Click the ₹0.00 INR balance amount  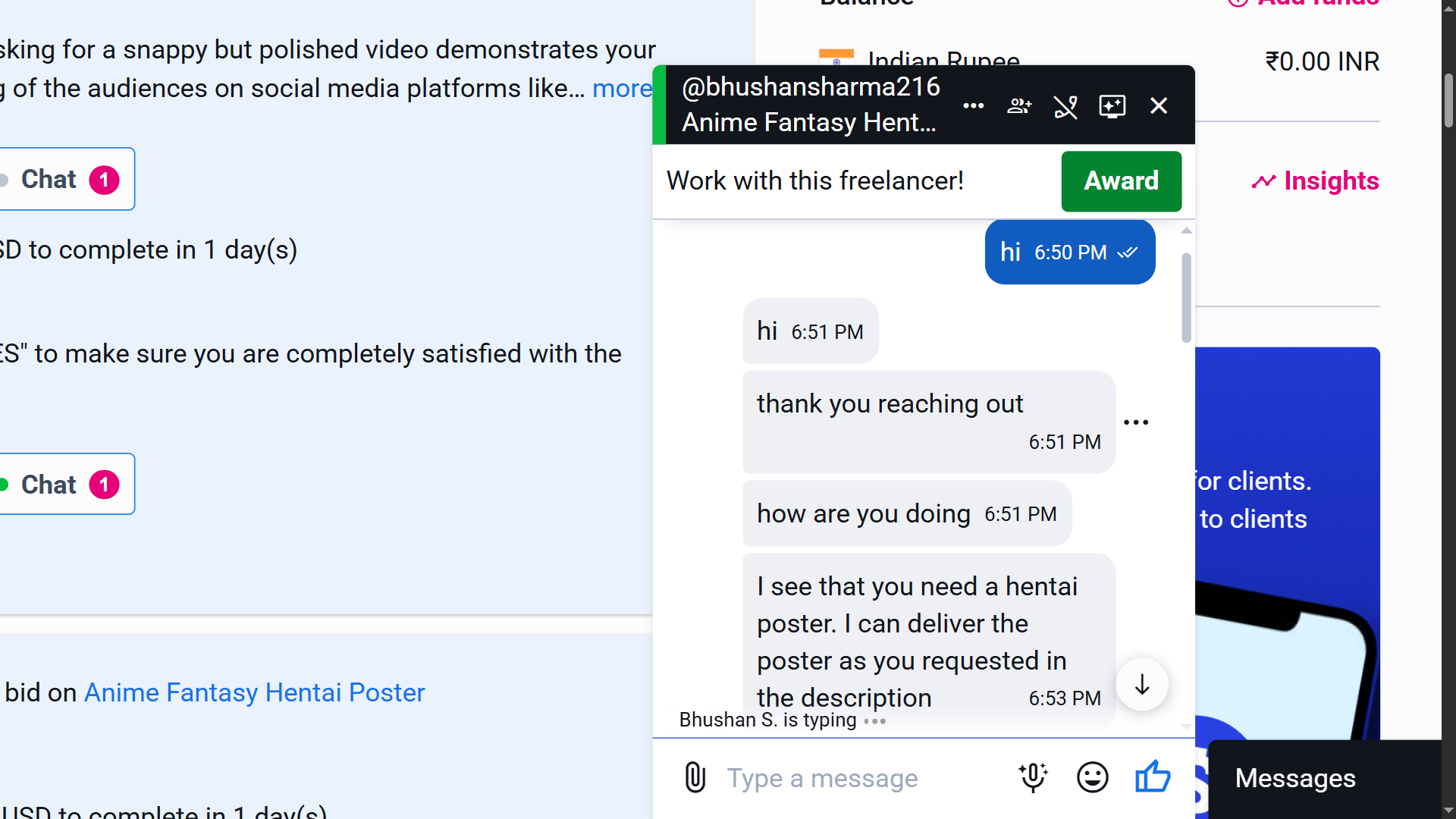pos(1322,62)
